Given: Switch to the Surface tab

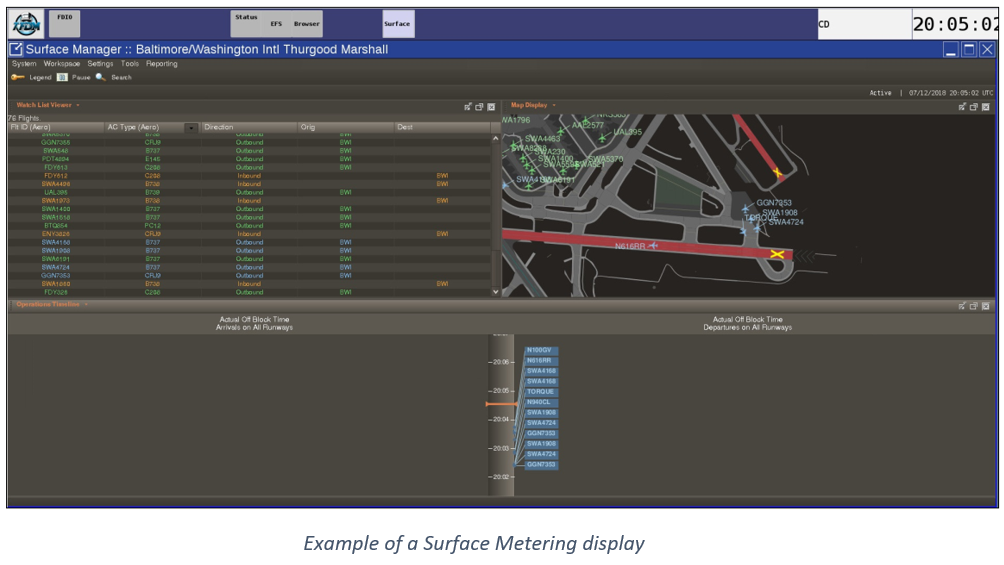Looking at the screenshot, I should tap(398, 24).
